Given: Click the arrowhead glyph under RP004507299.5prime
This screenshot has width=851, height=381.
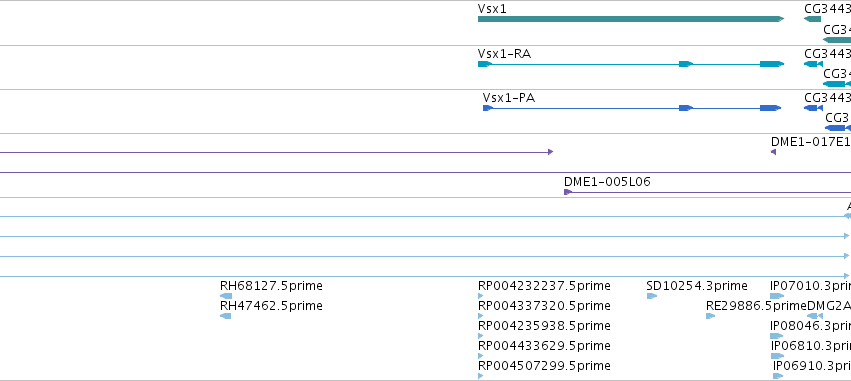Looking at the screenshot, I should 480,376.
